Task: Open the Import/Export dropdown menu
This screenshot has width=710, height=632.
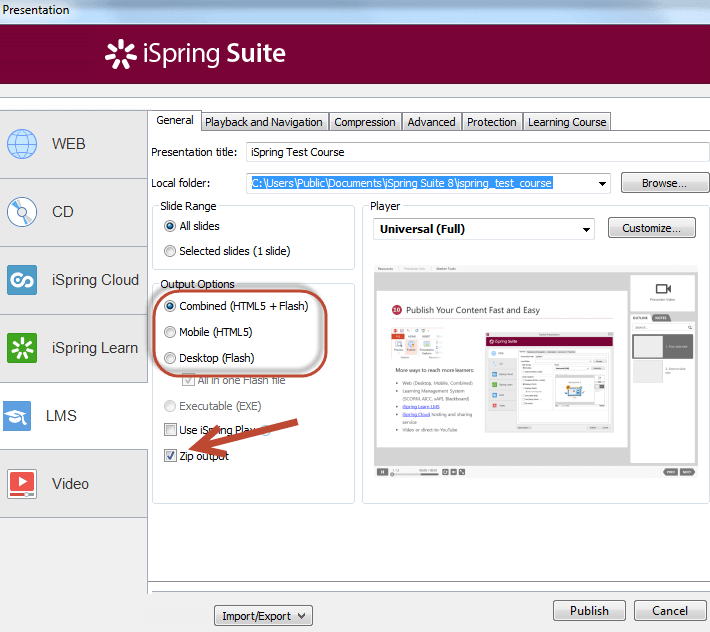Action: [x=263, y=616]
